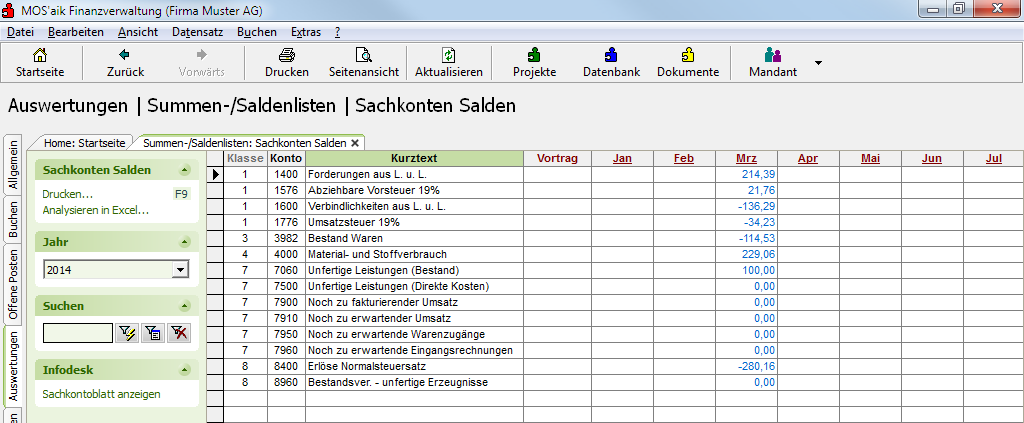Viewport: 1024px width, 423px height.
Task: Open the ? help menu
Action: pyautogui.click(x=338, y=32)
